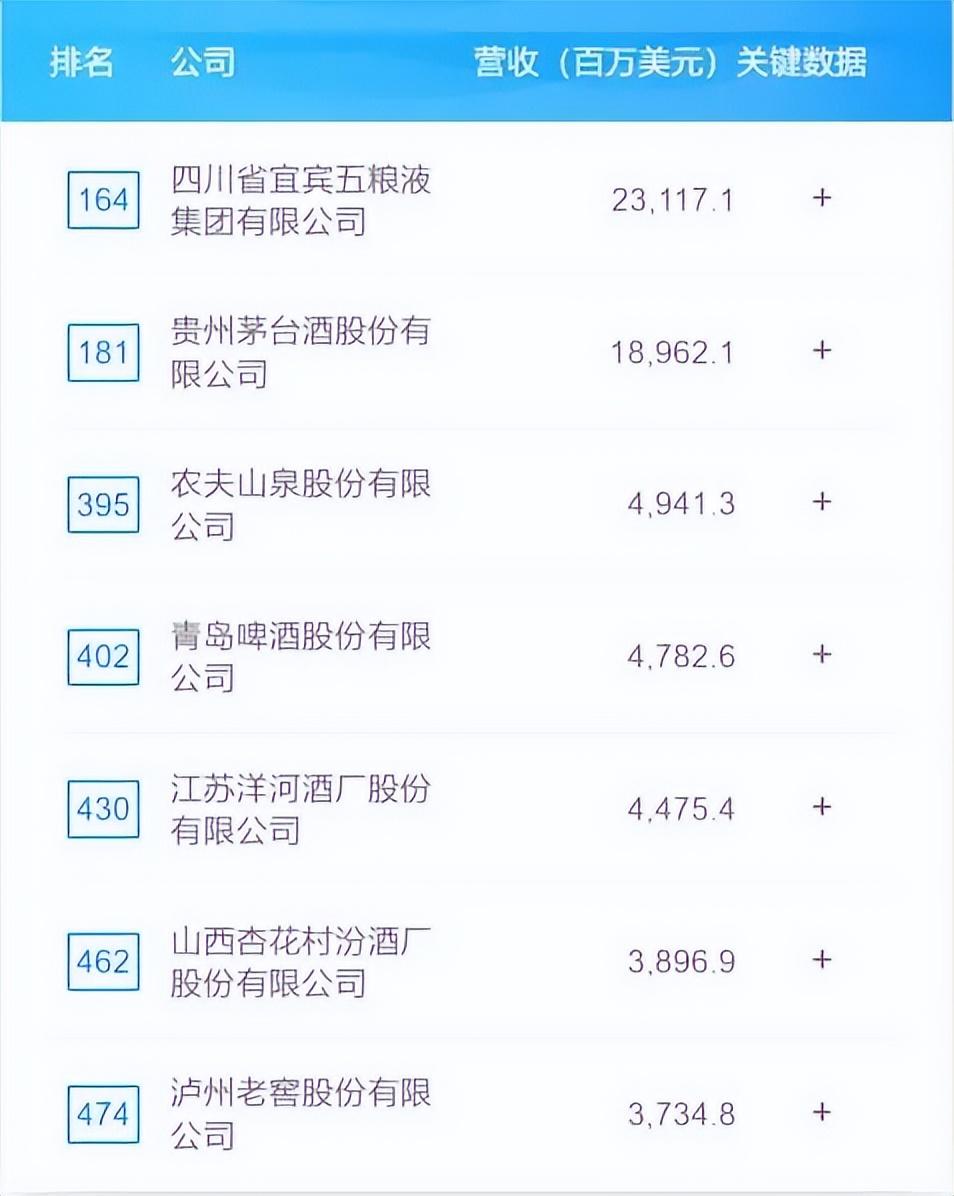Viewport: 954px width, 1196px height.
Task: Click rank badge 430
Action: [103, 809]
